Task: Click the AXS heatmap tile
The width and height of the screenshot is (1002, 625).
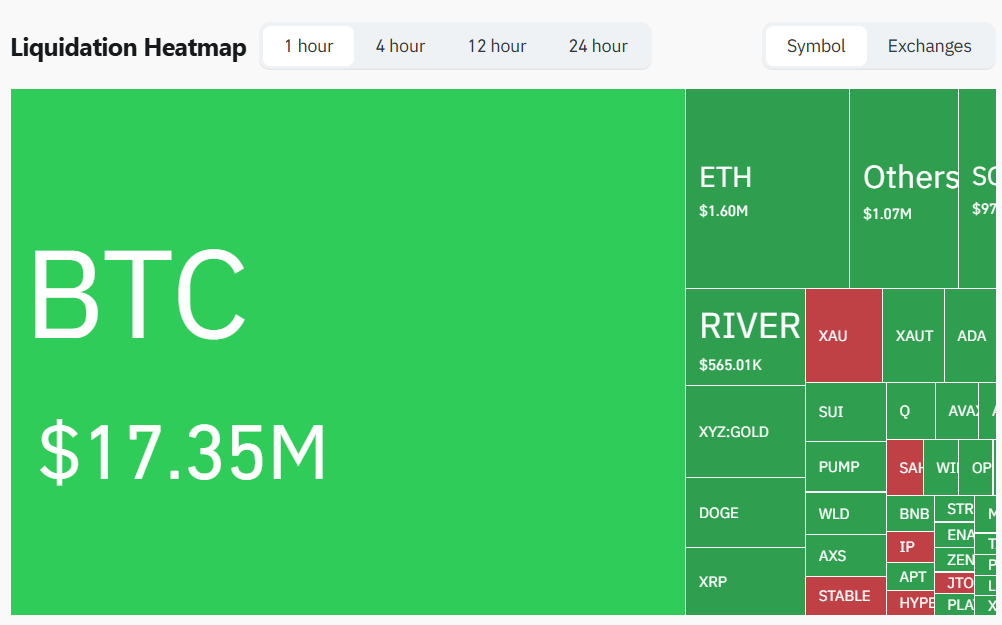Action: tap(845, 556)
